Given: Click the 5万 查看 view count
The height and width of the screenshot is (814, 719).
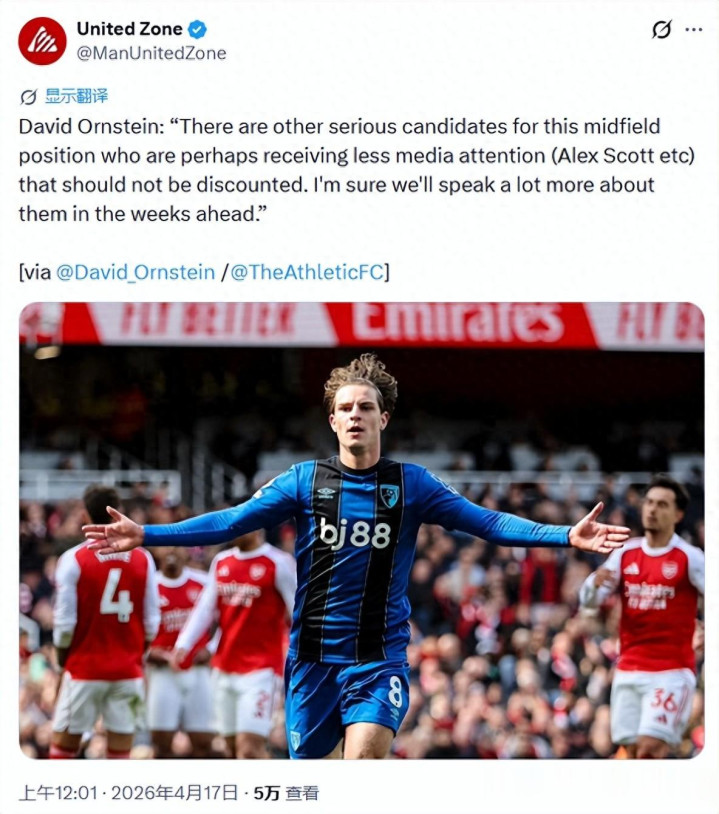Looking at the screenshot, I should coord(286,793).
